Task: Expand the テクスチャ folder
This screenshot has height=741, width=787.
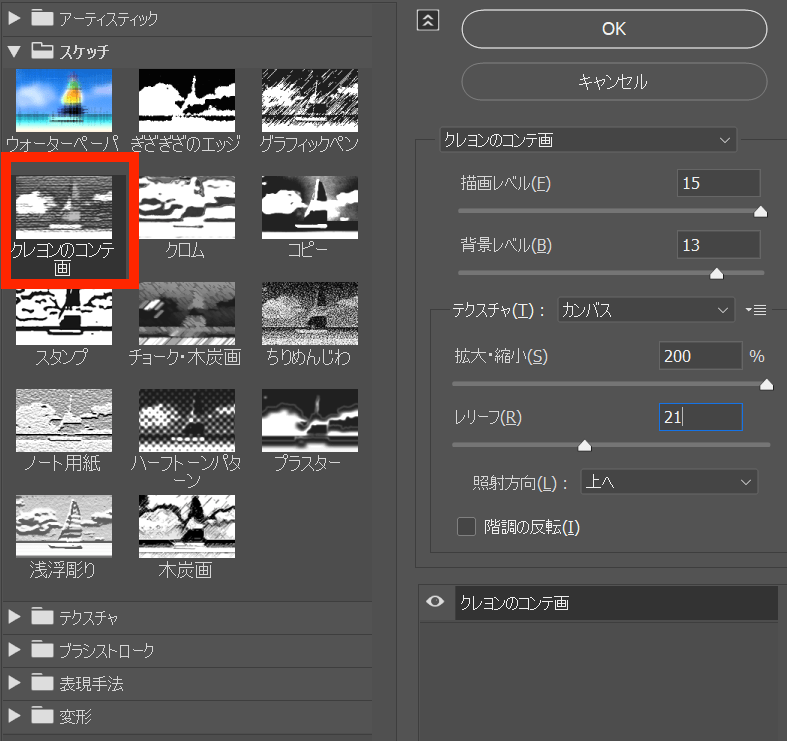Action: tap(15, 617)
